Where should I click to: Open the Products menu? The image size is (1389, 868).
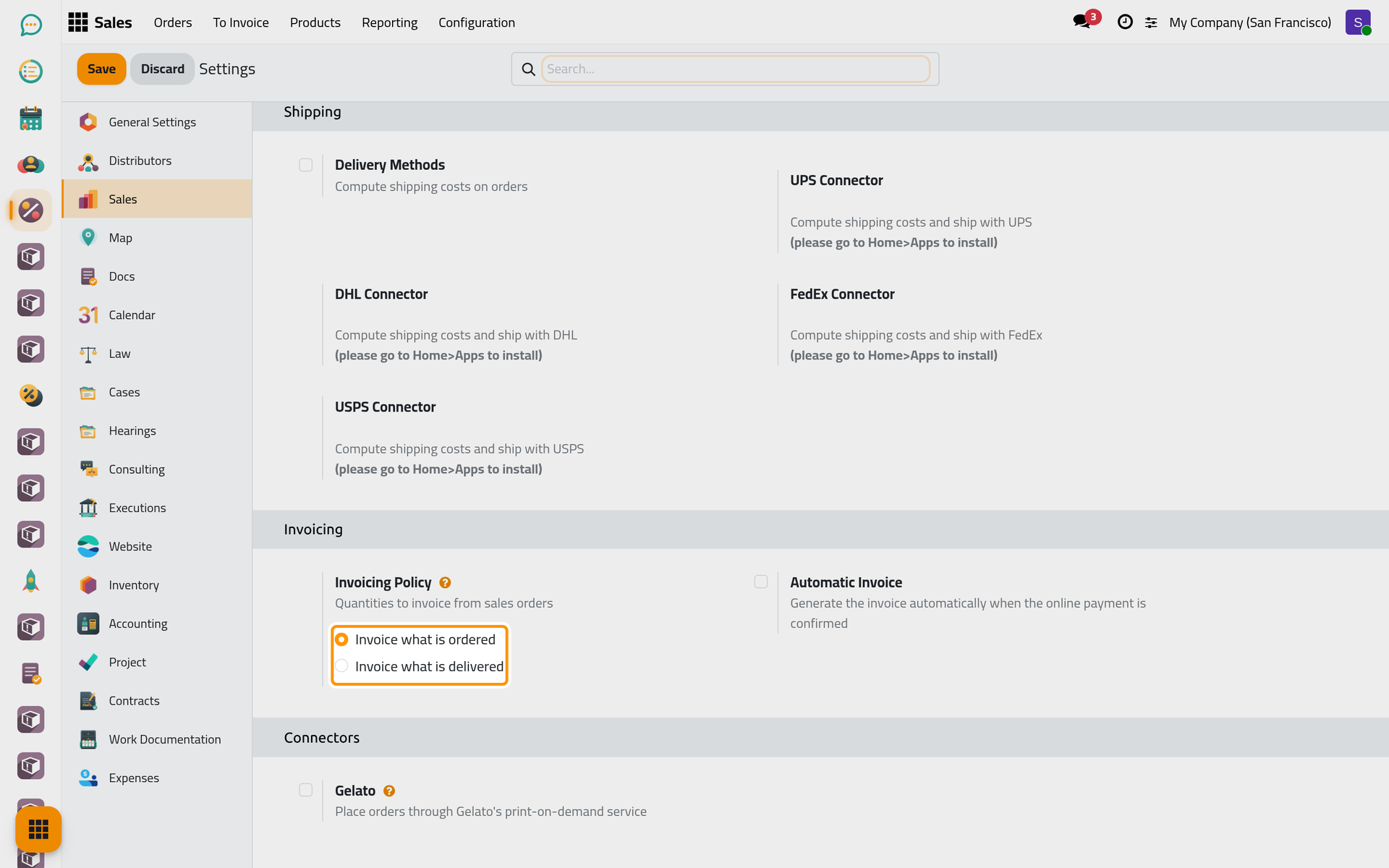tap(315, 22)
